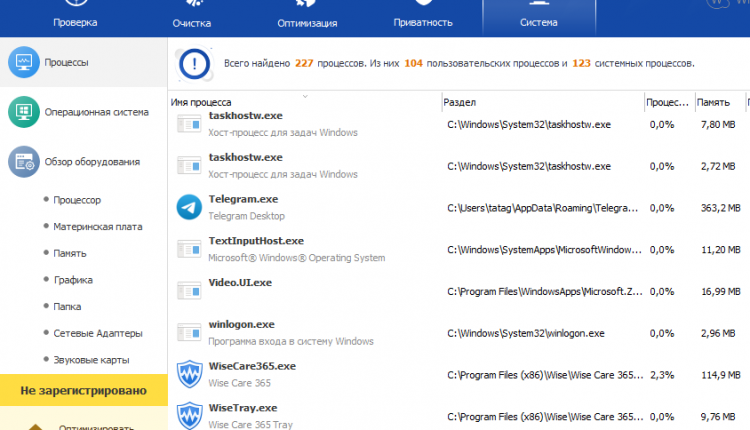Open the Графика hardware item
Image resolution: width=750 pixels, height=430 pixels.
point(73,280)
